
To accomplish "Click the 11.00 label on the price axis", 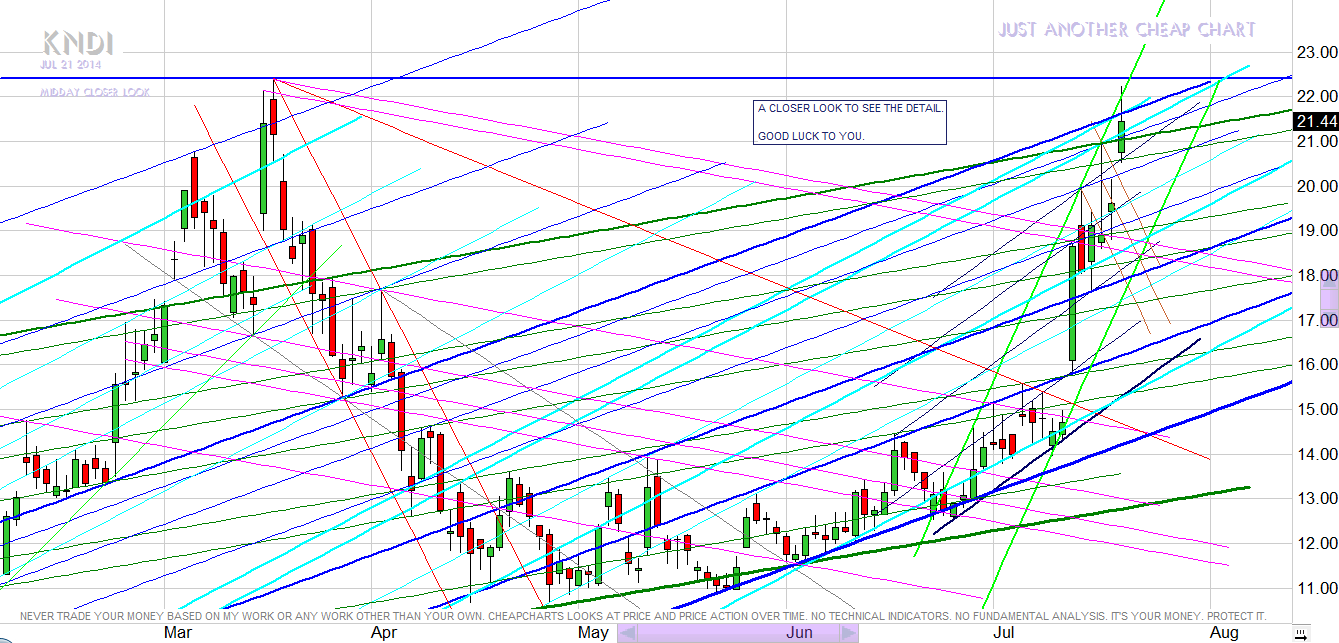I will [x=1315, y=588].
